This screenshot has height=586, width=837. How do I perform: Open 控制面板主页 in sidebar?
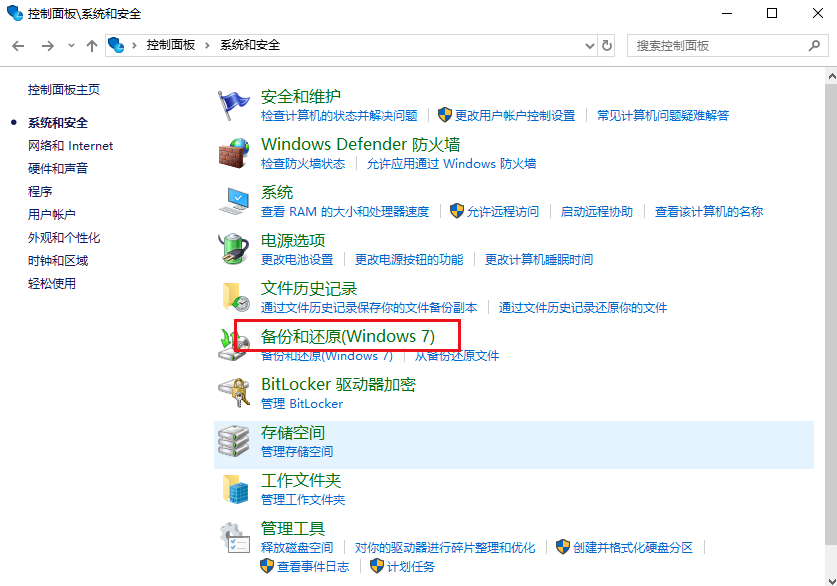[64, 90]
